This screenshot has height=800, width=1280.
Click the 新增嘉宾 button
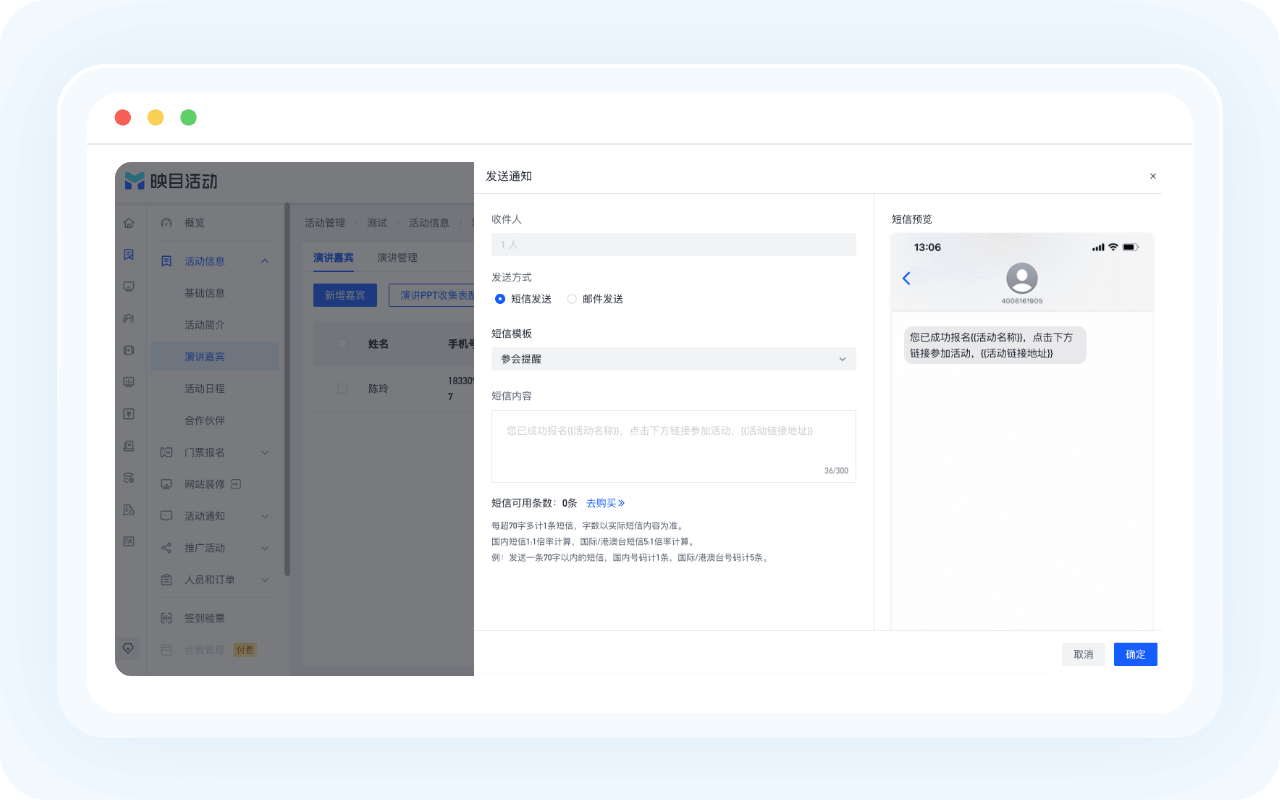pyautogui.click(x=345, y=295)
